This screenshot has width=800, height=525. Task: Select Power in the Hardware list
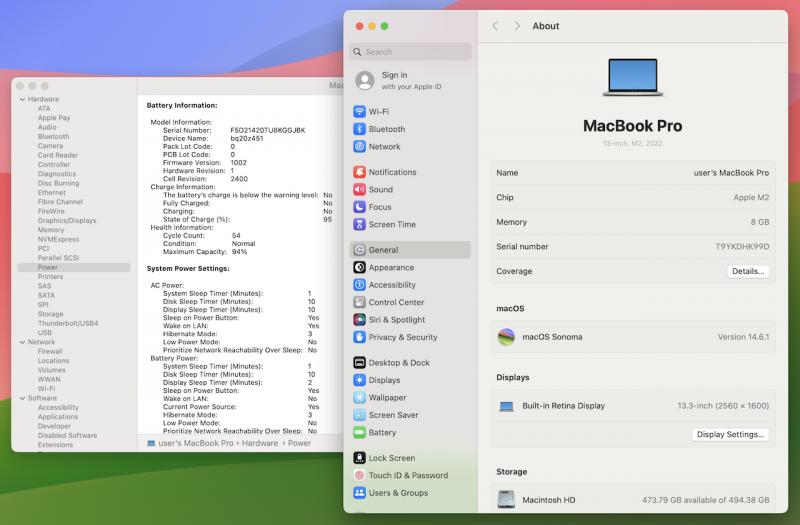74,267
